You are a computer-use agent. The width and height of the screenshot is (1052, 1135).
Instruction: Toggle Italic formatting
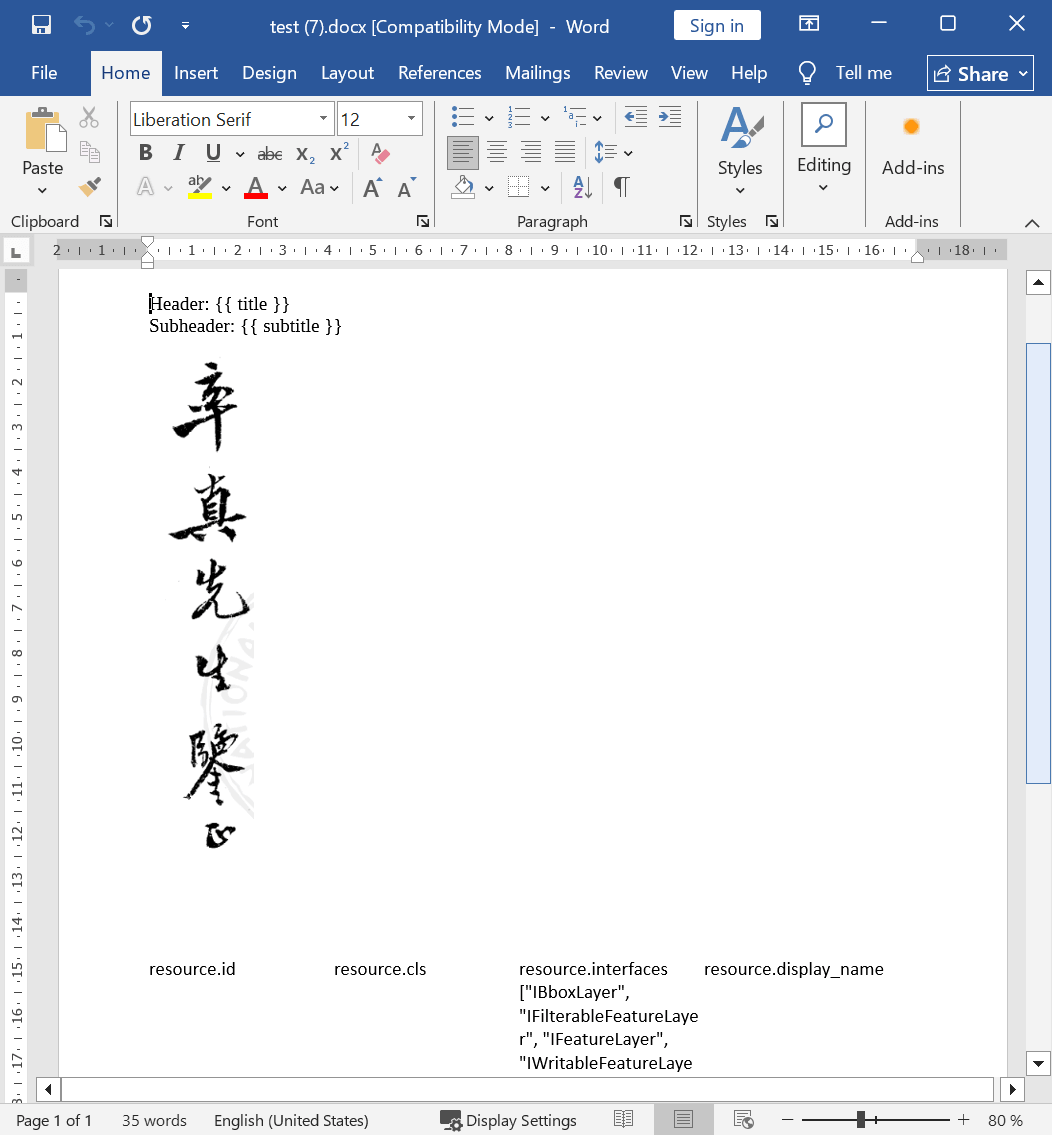click(x=179, y=153)
